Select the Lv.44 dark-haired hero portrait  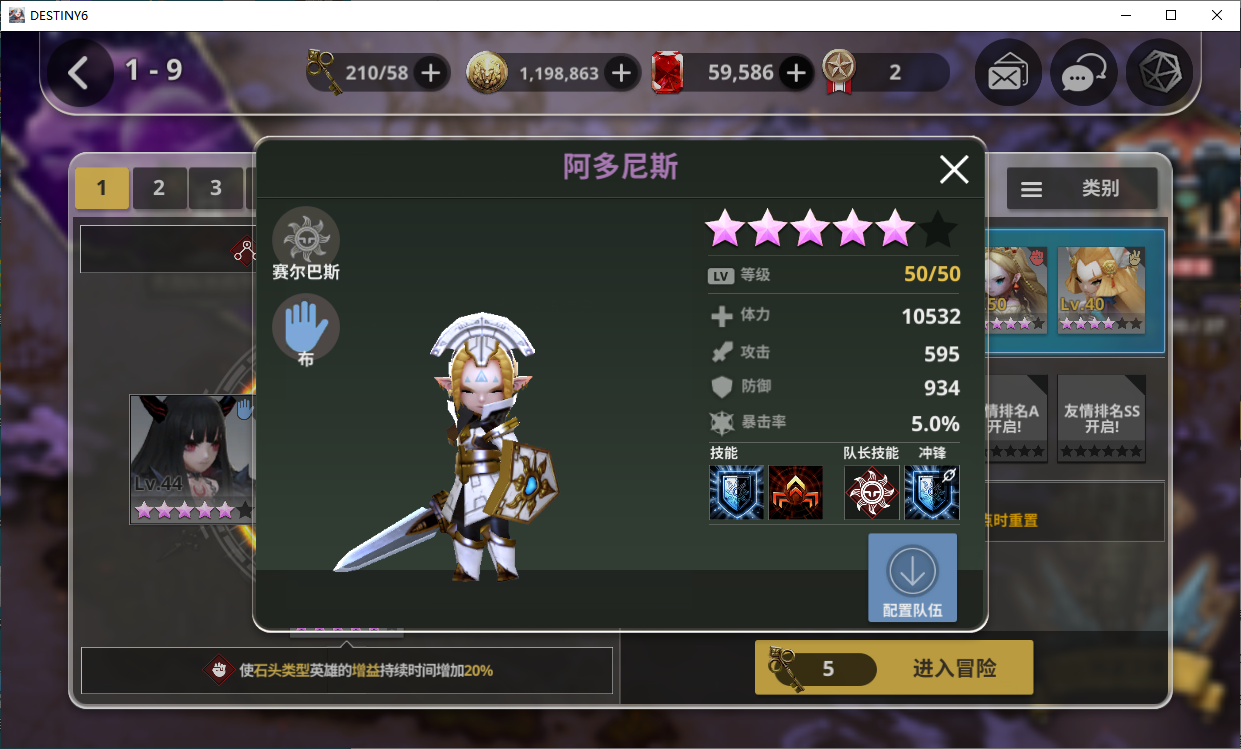(190, 458)
